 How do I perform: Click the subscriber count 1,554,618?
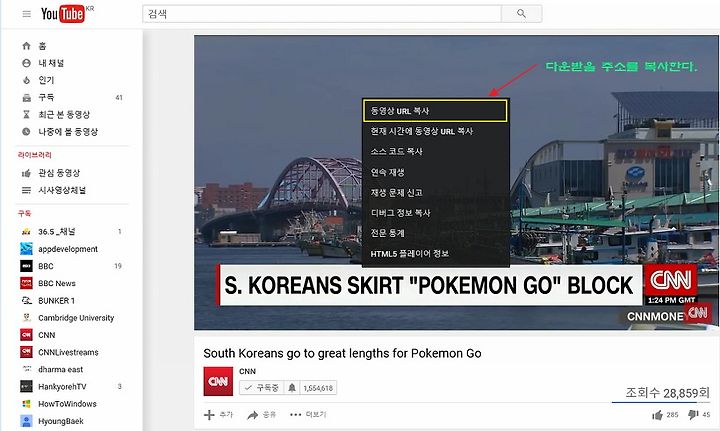(x=318, y=388)
